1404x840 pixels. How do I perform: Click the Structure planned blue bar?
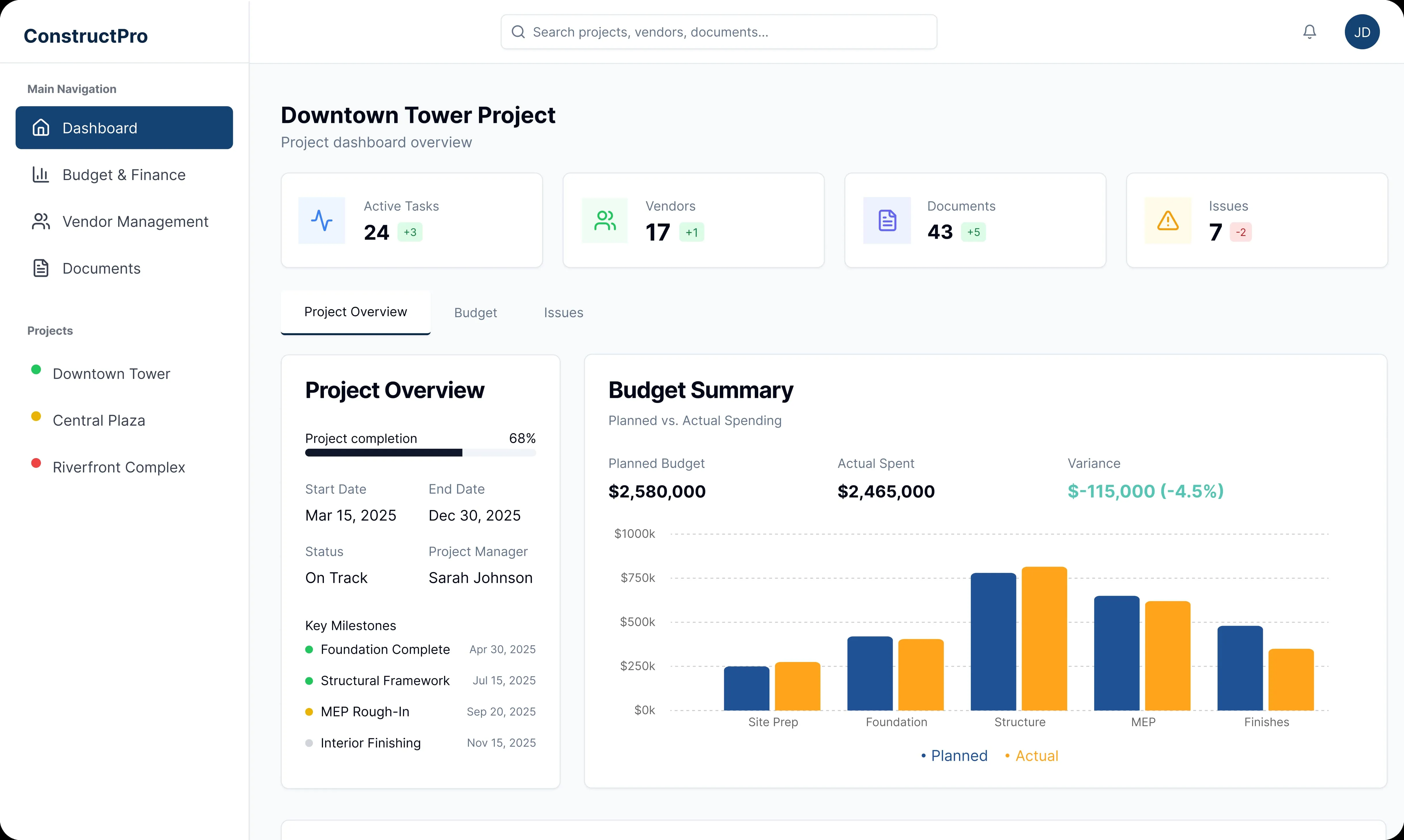pyautogui.click(x=993, y=641)
